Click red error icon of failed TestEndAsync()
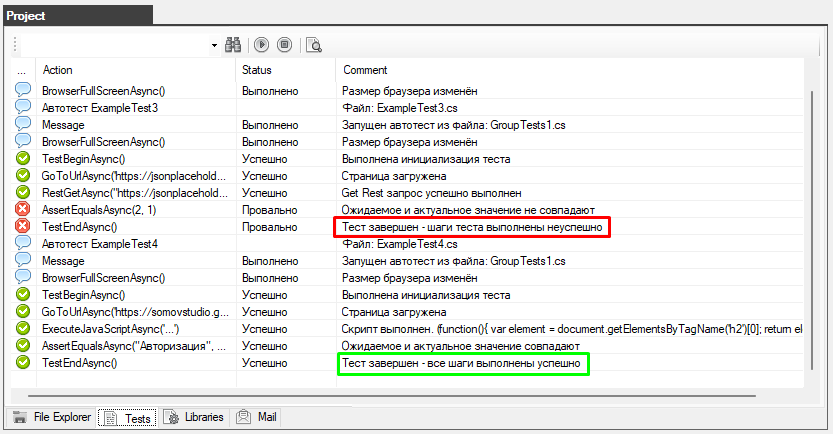The width and height of the screenshot is (833, 434). [23, 227]
